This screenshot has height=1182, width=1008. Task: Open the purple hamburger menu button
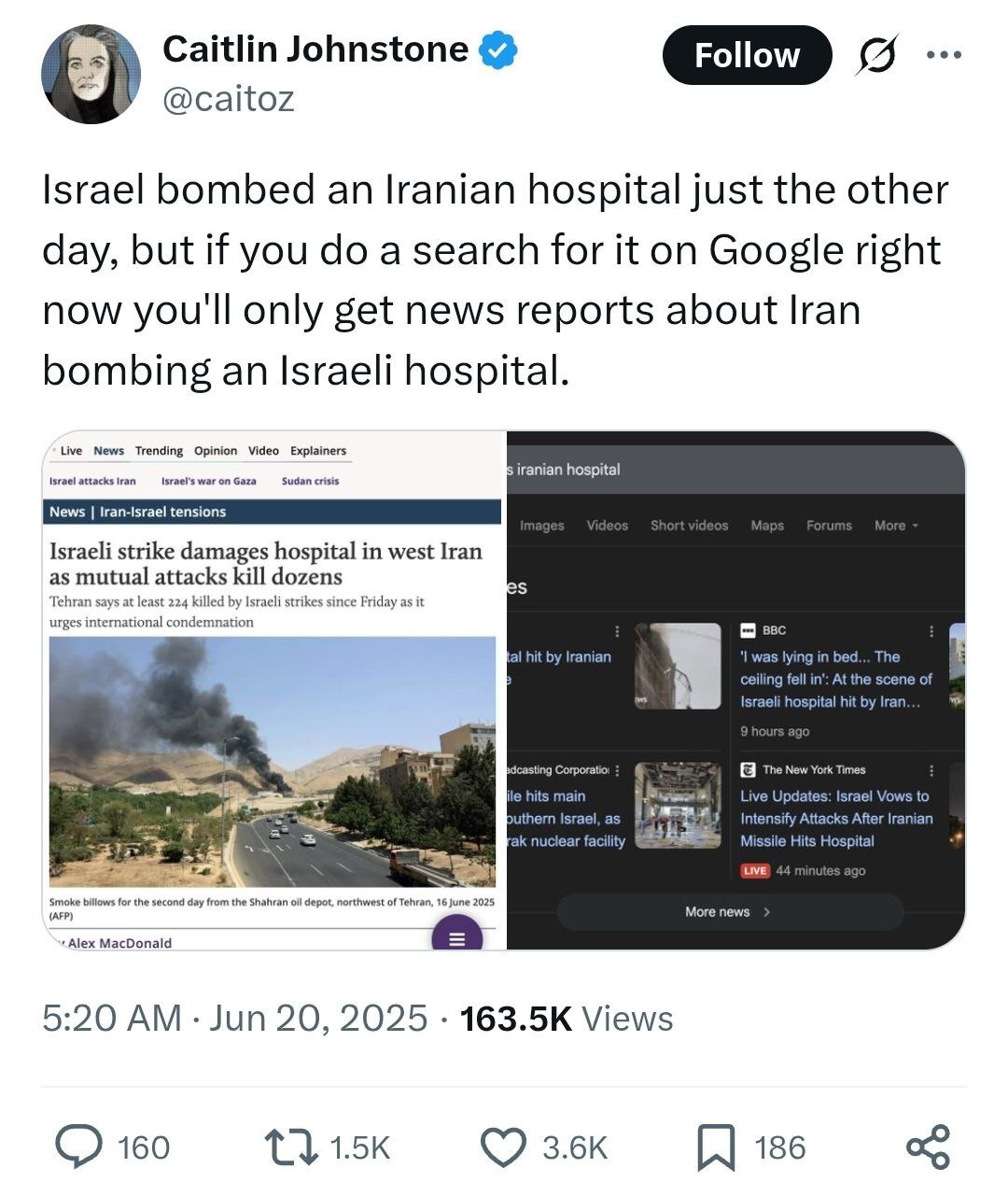click(x=456, y=937)
